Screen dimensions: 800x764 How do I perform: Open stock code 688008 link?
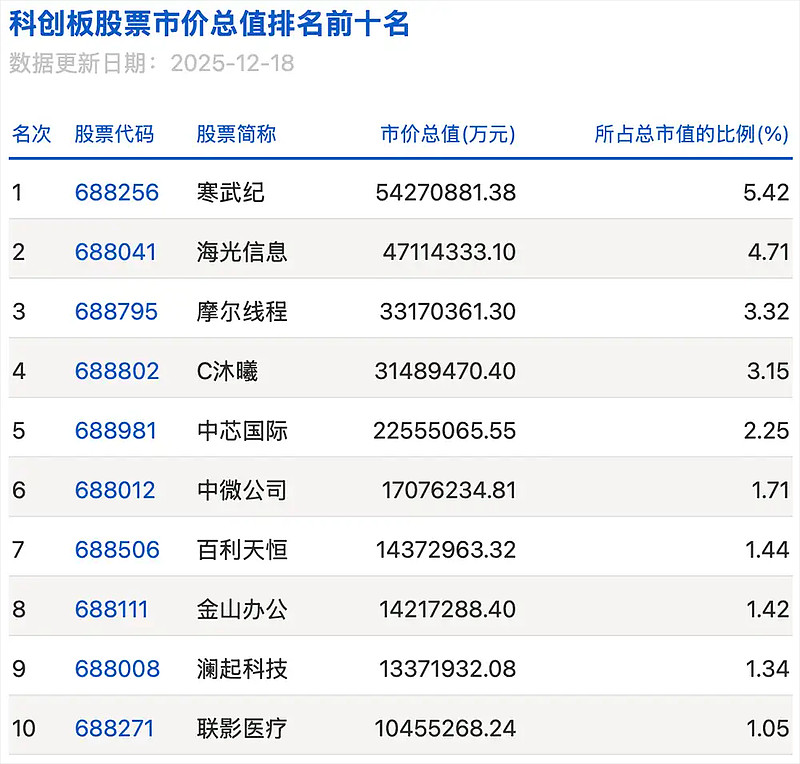[x=115, y=668]
